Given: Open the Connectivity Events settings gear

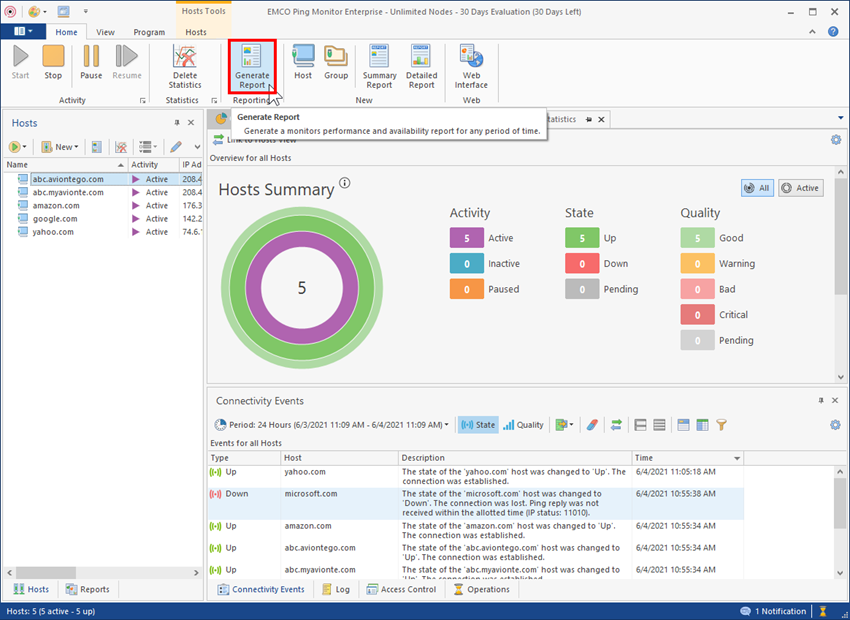Looking at the screenshot, I should 835,425.
